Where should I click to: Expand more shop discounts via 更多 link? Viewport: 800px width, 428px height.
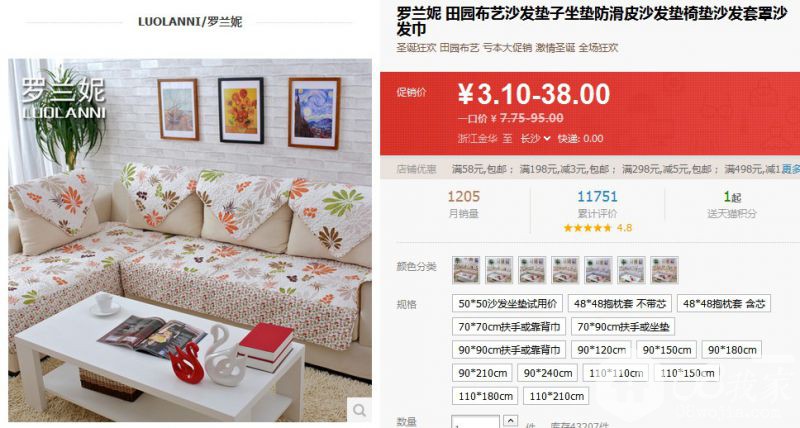791,169
